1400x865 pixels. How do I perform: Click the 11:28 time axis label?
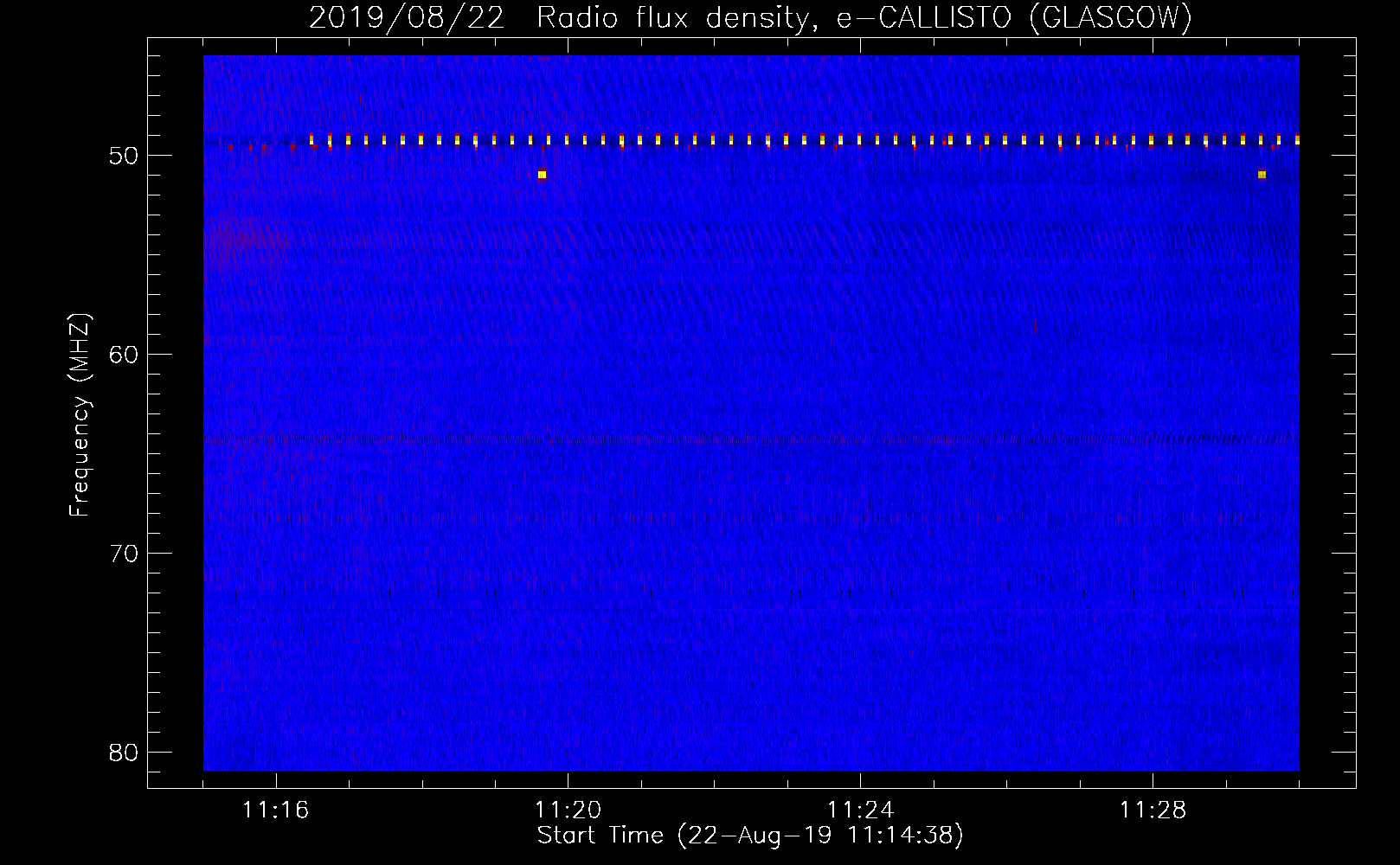(x=1153, y=811)
